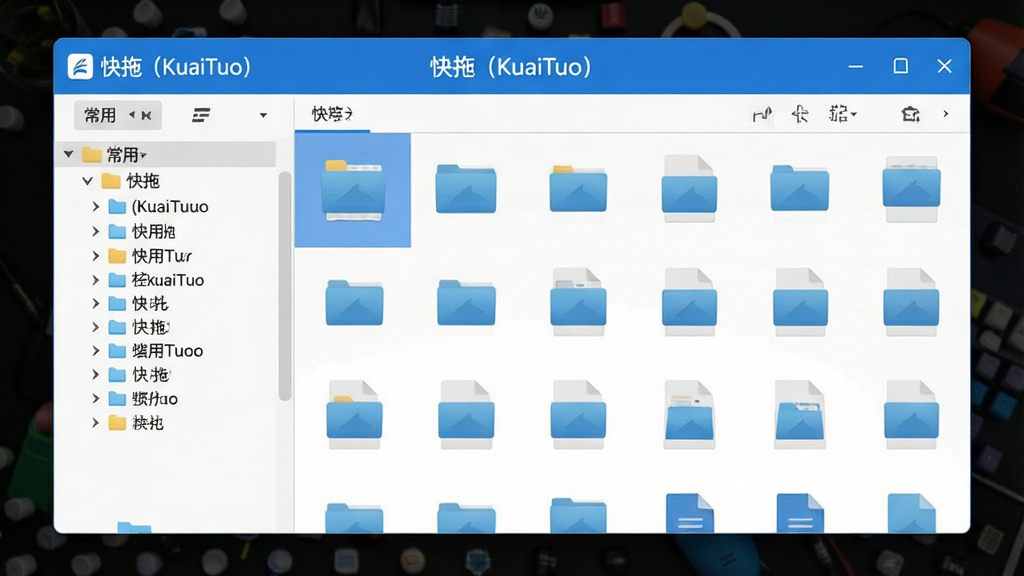Open the small dropdown caret after 常用 tree label
The width and height of the screenshot is (1024, 576).
144,156
